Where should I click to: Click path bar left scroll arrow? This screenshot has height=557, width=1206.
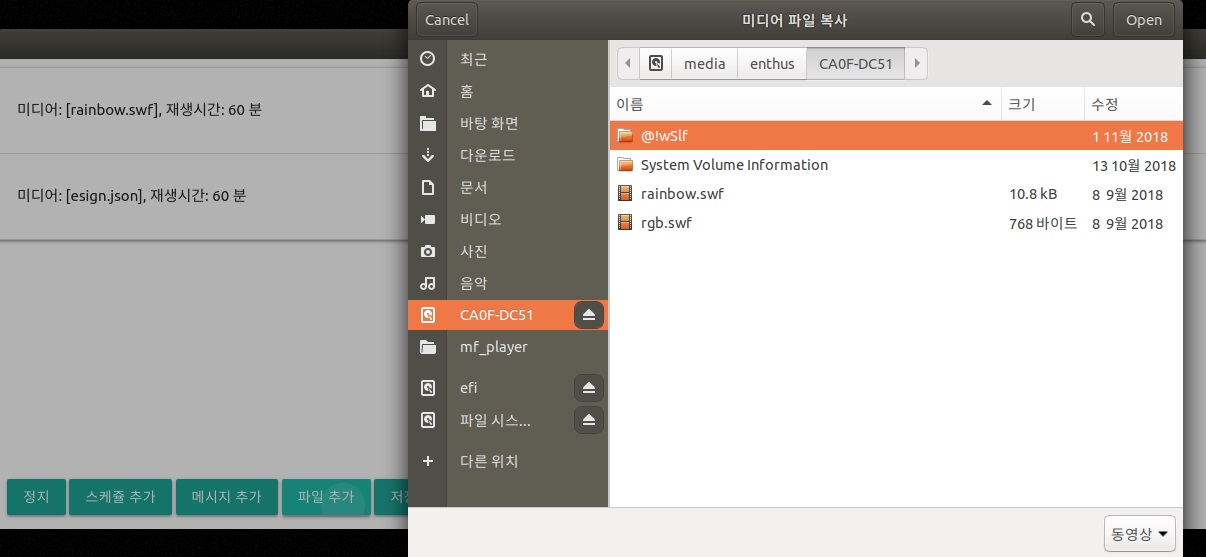pos(628,64)
